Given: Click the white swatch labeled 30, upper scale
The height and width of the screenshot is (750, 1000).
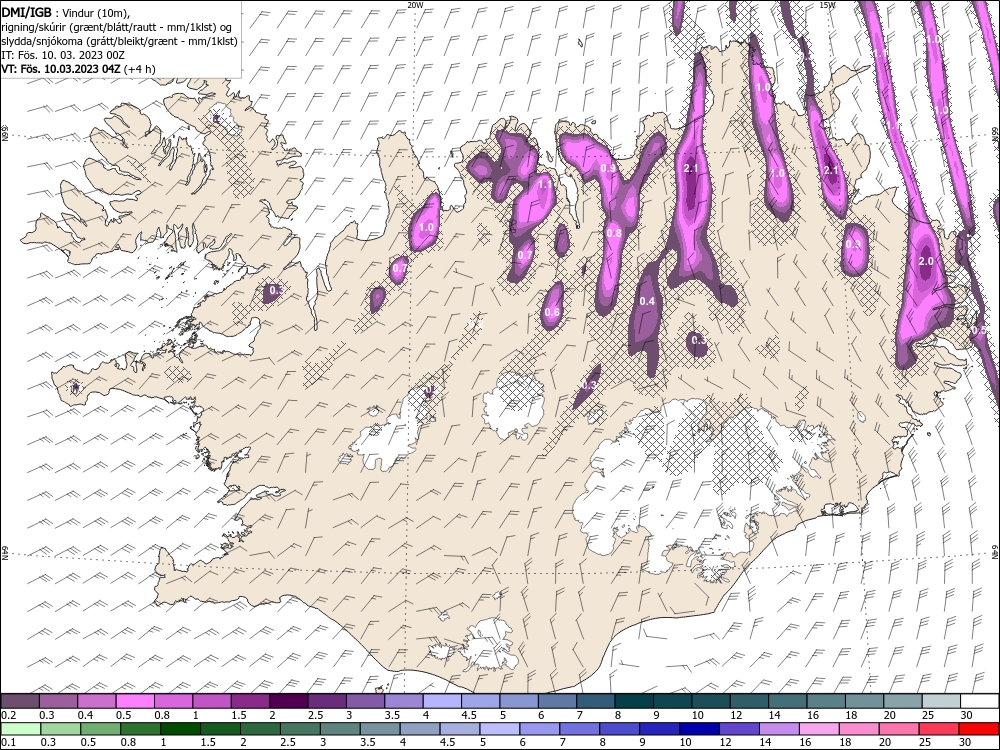Looking at the screenshot, I should (x=980, y=702).
